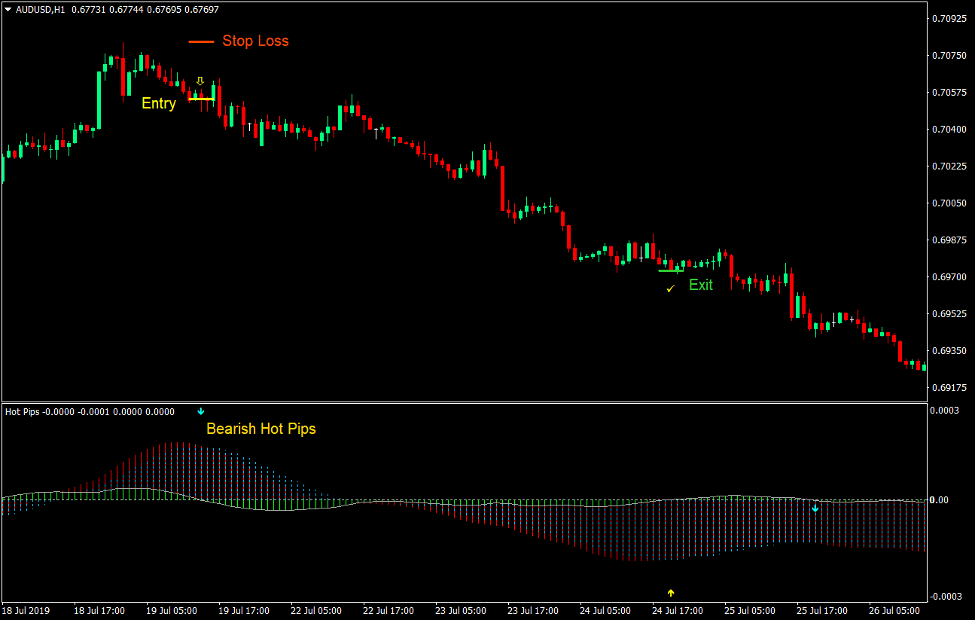Screen dimensions: 977x620
Task: Select the cyan down arrow signal in indicator window
Action: 201,410
